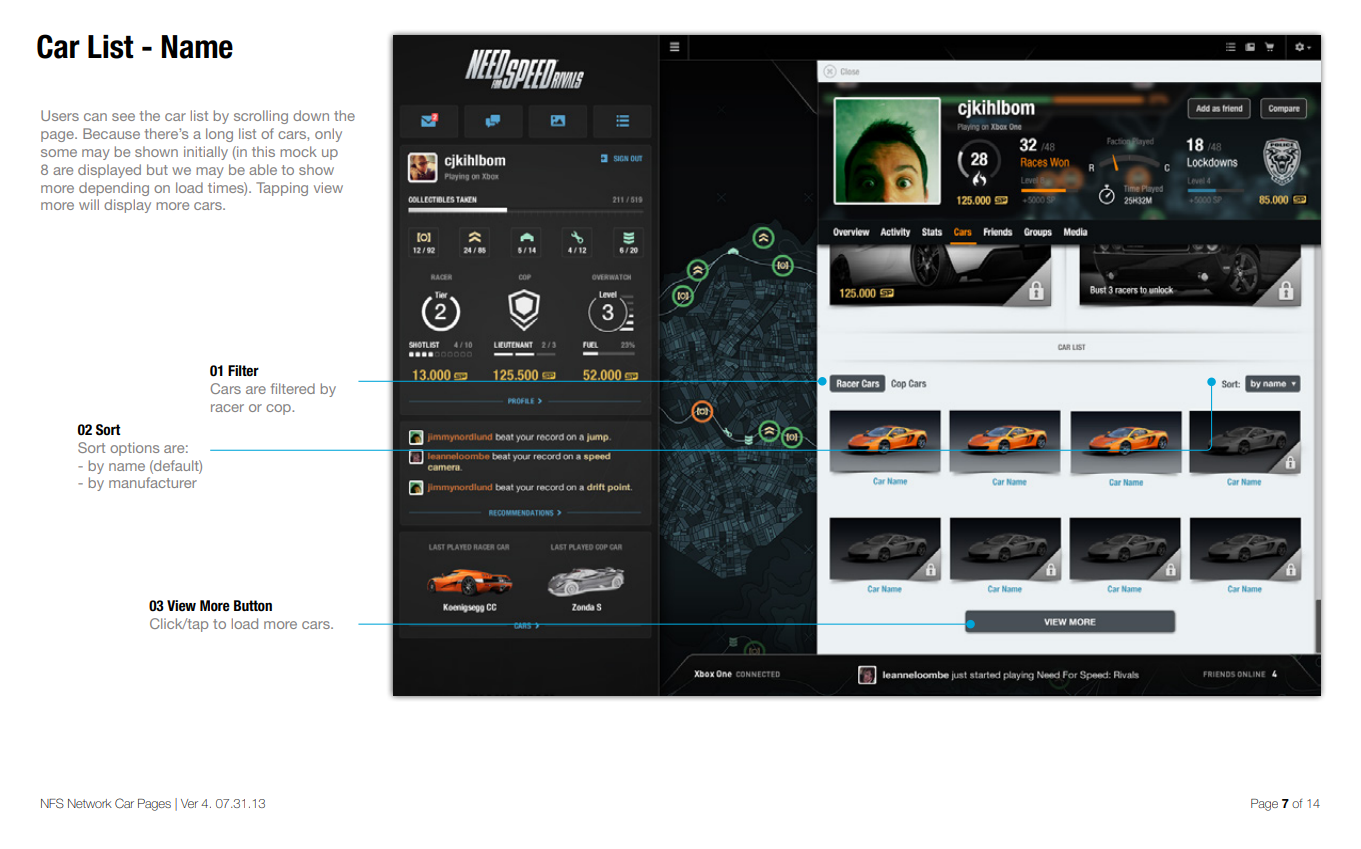Screen dimensions: 1361x849
Task: Click the Fuel 23% progress bar
Action: click(609, 354)
